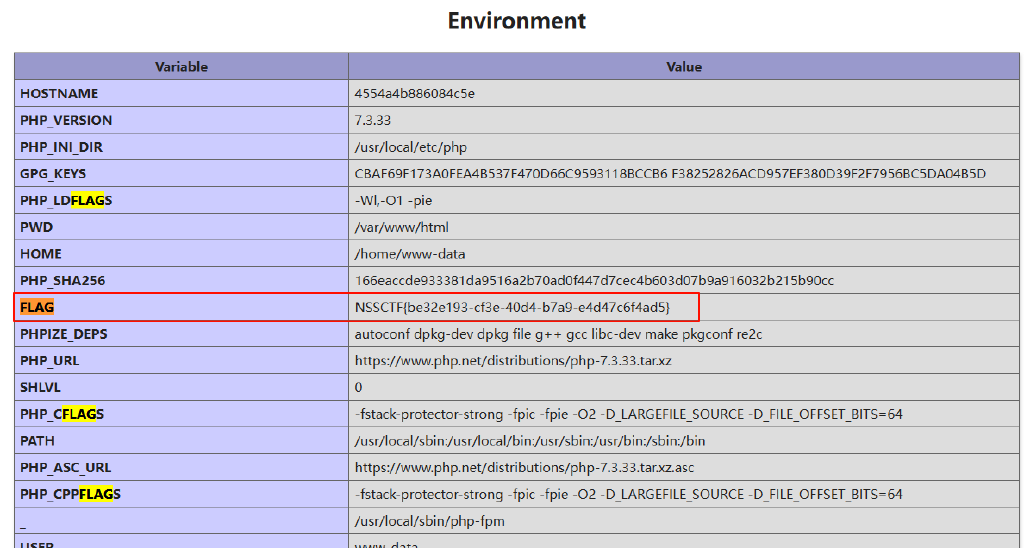Click the PHP_URL tar.xz download address

click(x=513, y=360)
